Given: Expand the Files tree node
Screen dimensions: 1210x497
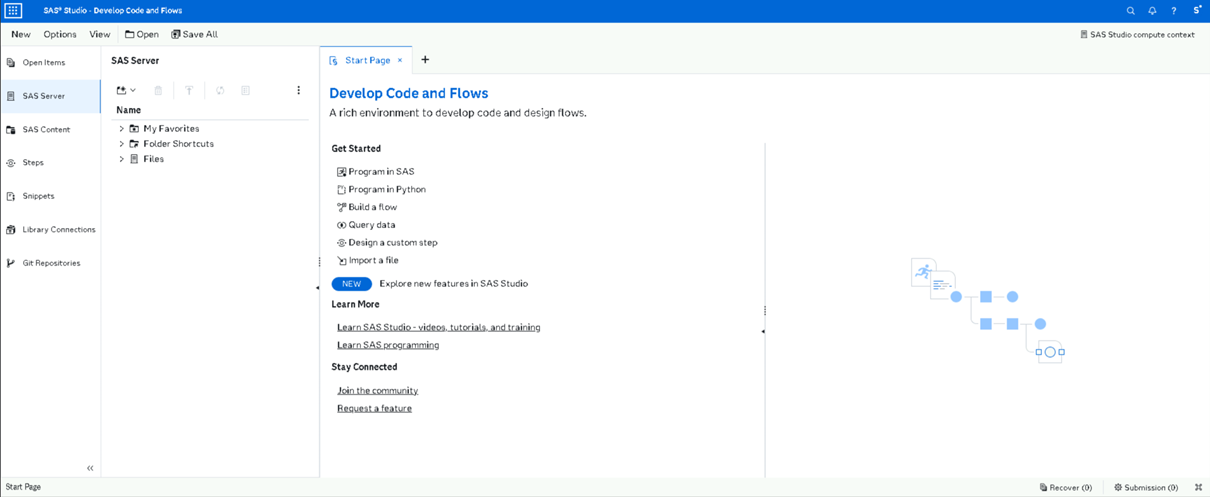Looking at the screenshot, I should [121, 159].
